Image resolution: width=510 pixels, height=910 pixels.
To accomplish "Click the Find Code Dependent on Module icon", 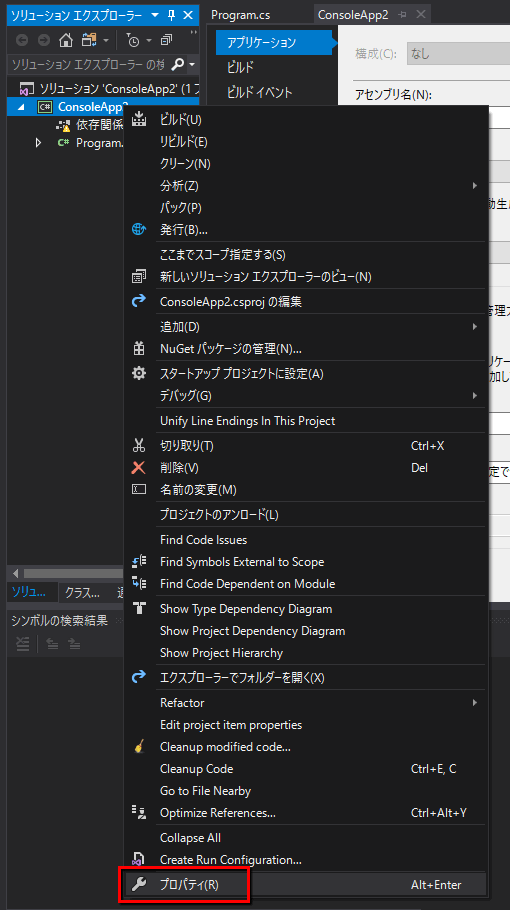I will click(139, 583).
